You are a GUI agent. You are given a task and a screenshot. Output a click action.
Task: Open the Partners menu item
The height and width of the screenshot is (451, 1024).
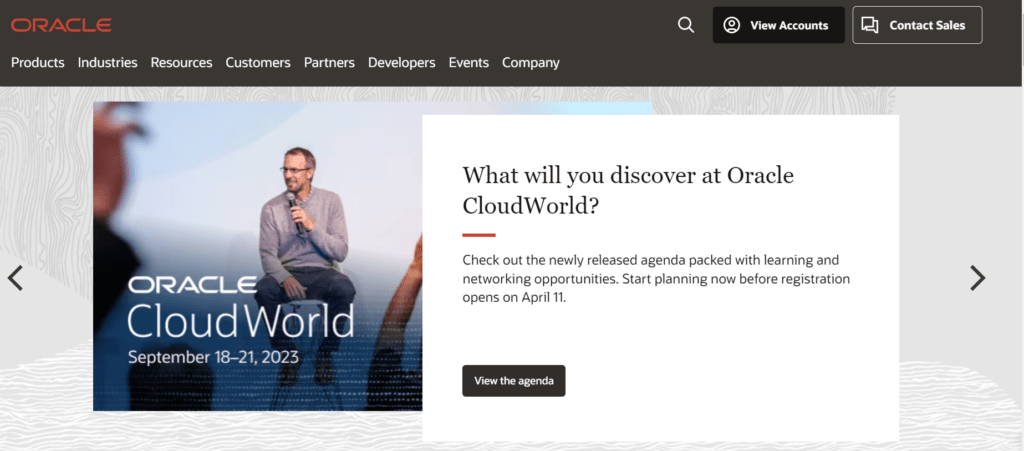[x=329, y=62]
